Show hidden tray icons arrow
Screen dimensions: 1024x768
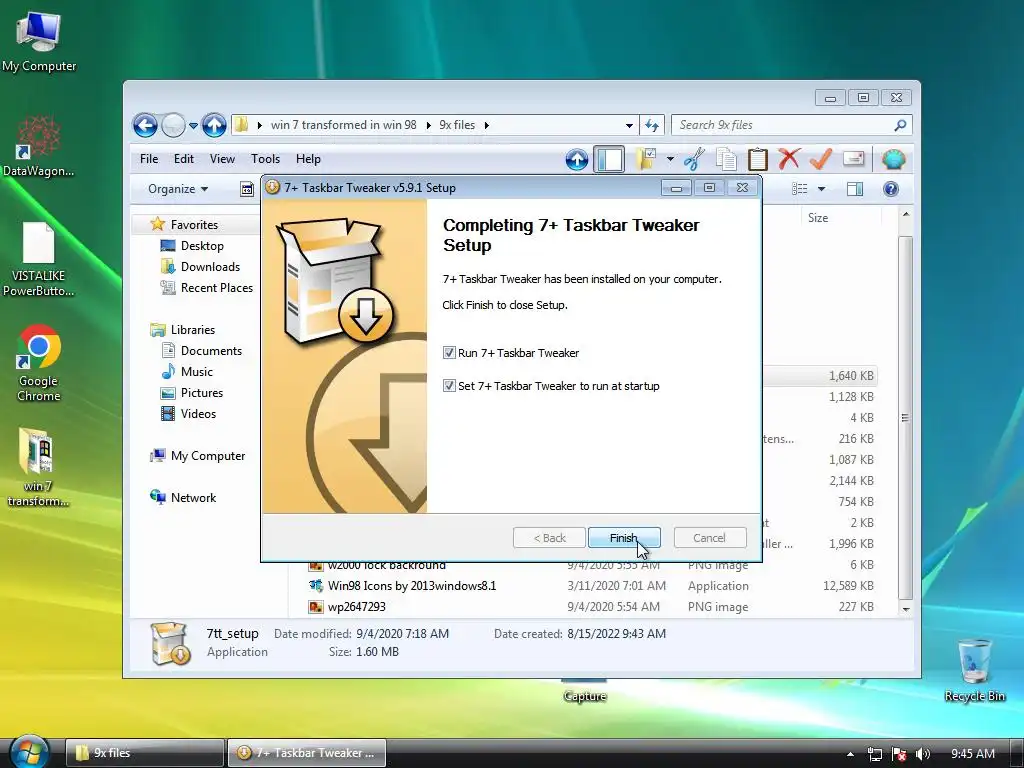click(850, 754)
